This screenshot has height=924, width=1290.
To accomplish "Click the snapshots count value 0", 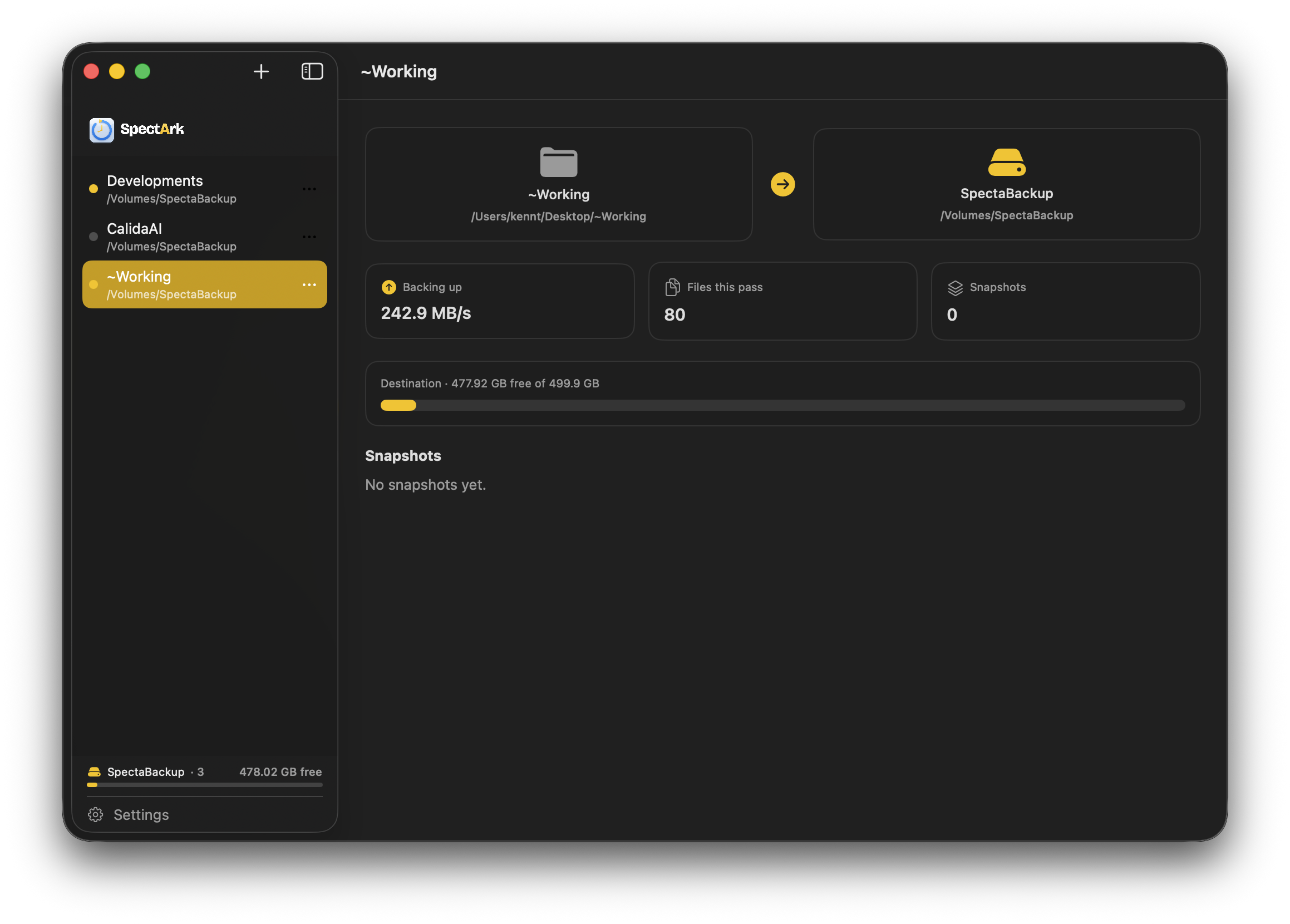I will click(952, 314).
